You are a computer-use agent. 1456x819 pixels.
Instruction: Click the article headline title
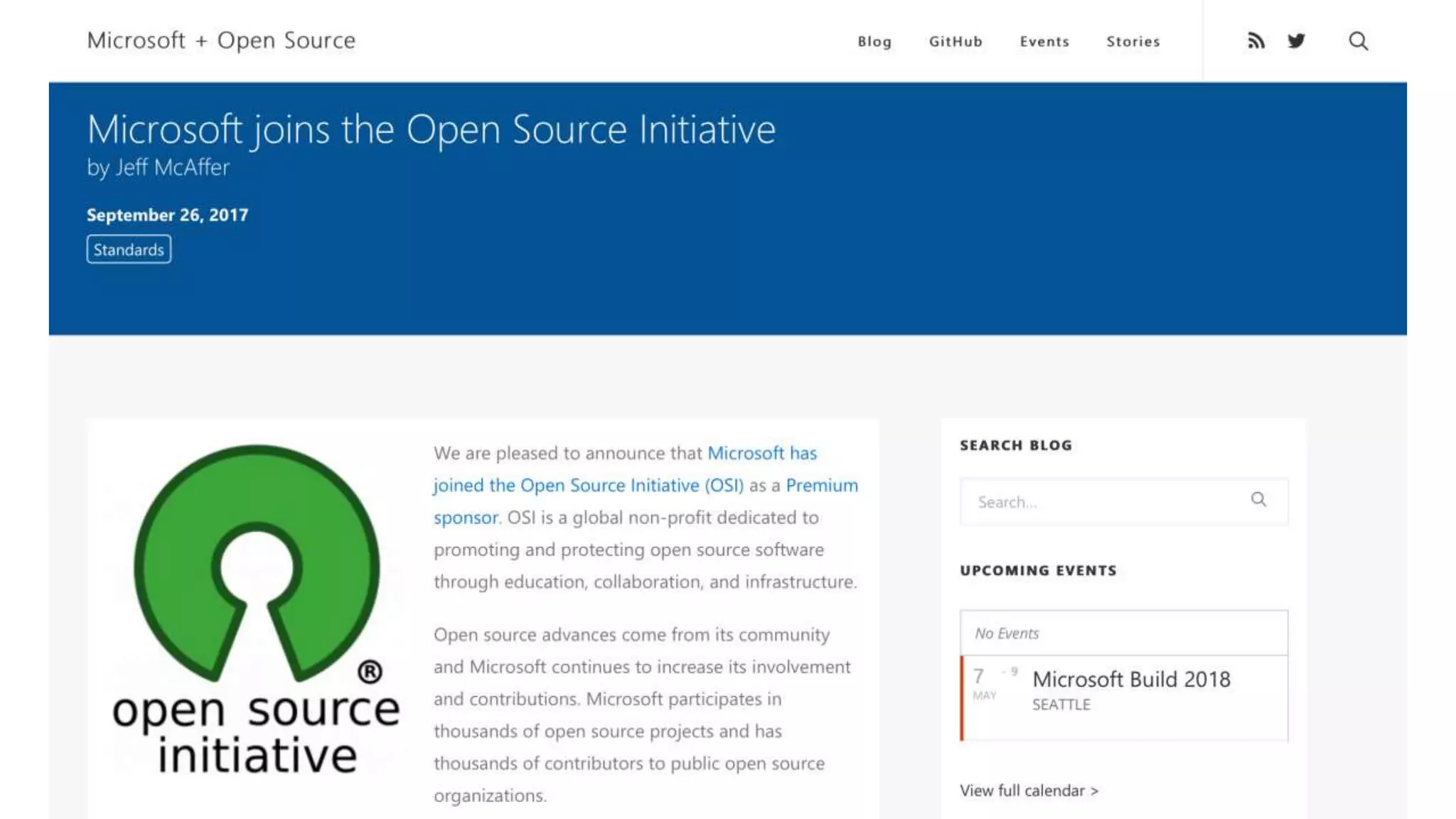tap(431, 129)
